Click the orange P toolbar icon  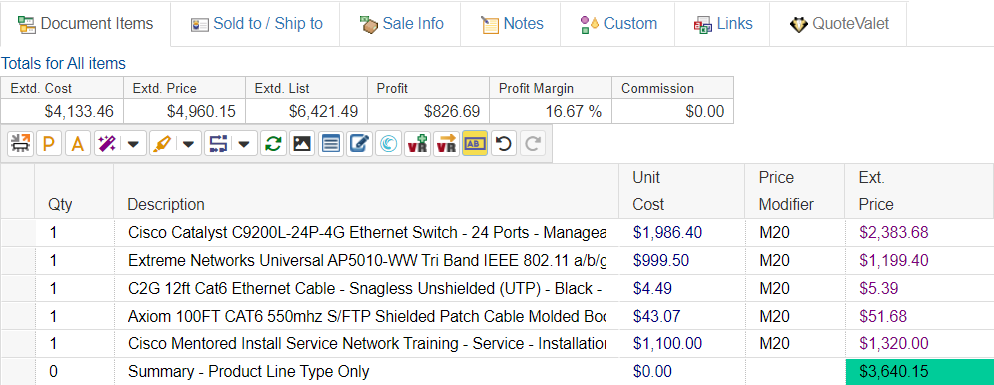(49, 144)
